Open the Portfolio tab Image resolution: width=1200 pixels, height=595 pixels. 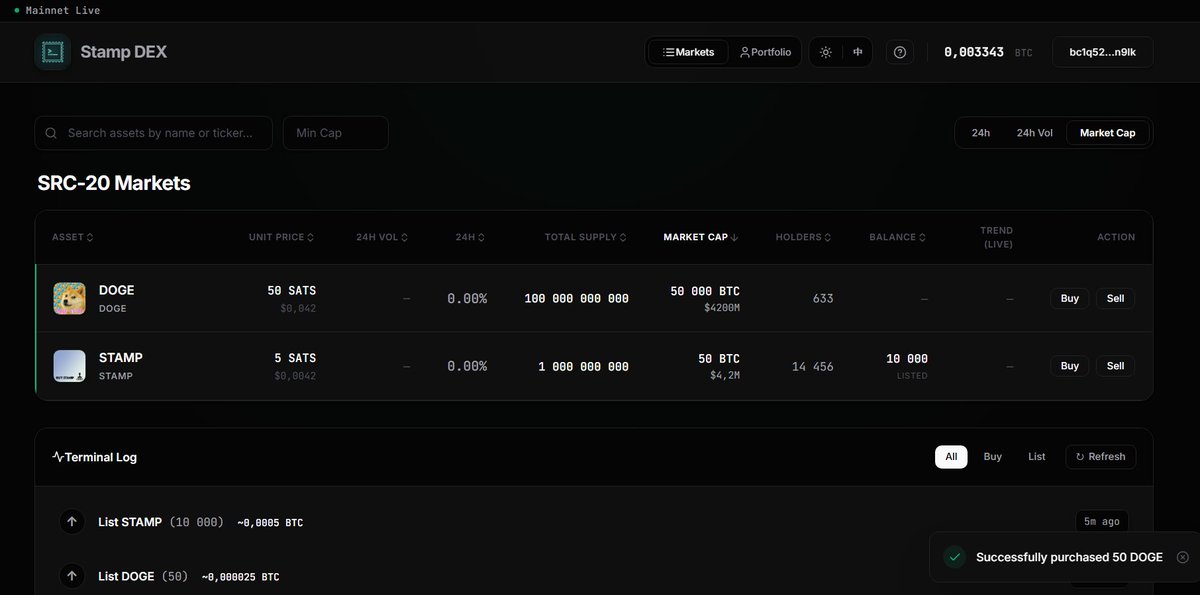[x=765, y=52]
